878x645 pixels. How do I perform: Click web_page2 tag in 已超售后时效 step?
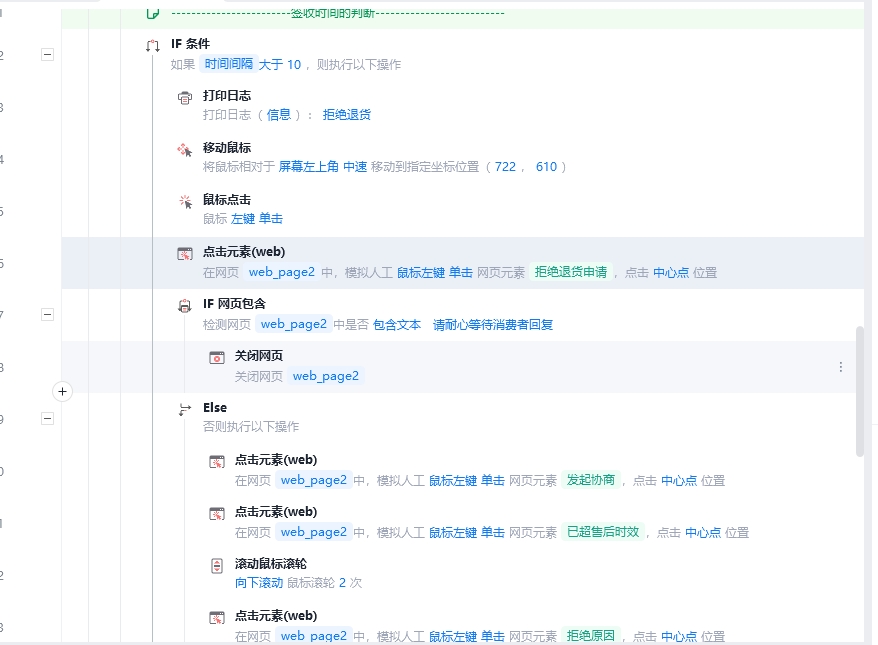[x=314, y=532]
